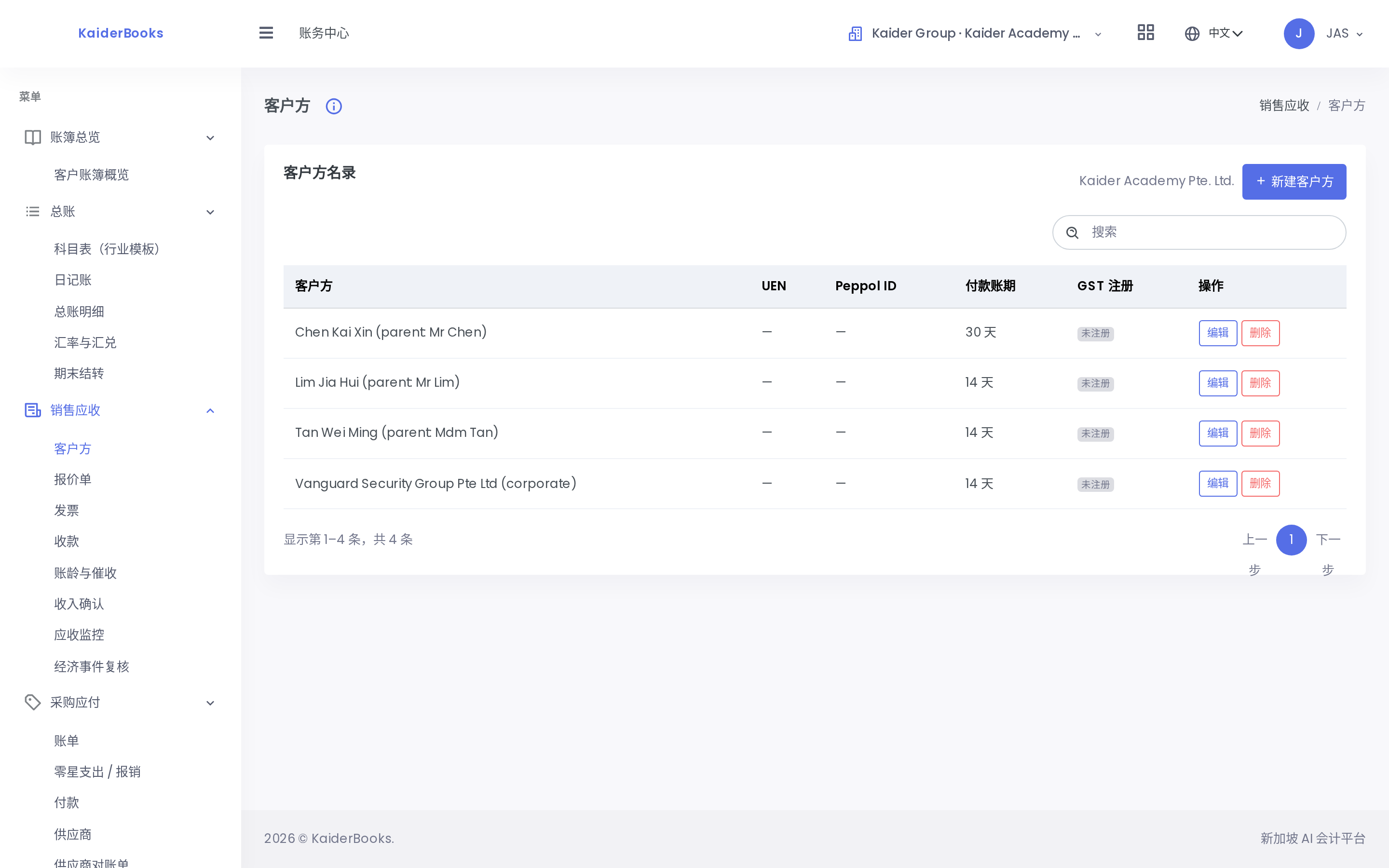The image size is (1389, 868).
Task: Edit Chen Kai Xin customer row
Action: (x=1217, y=333)
